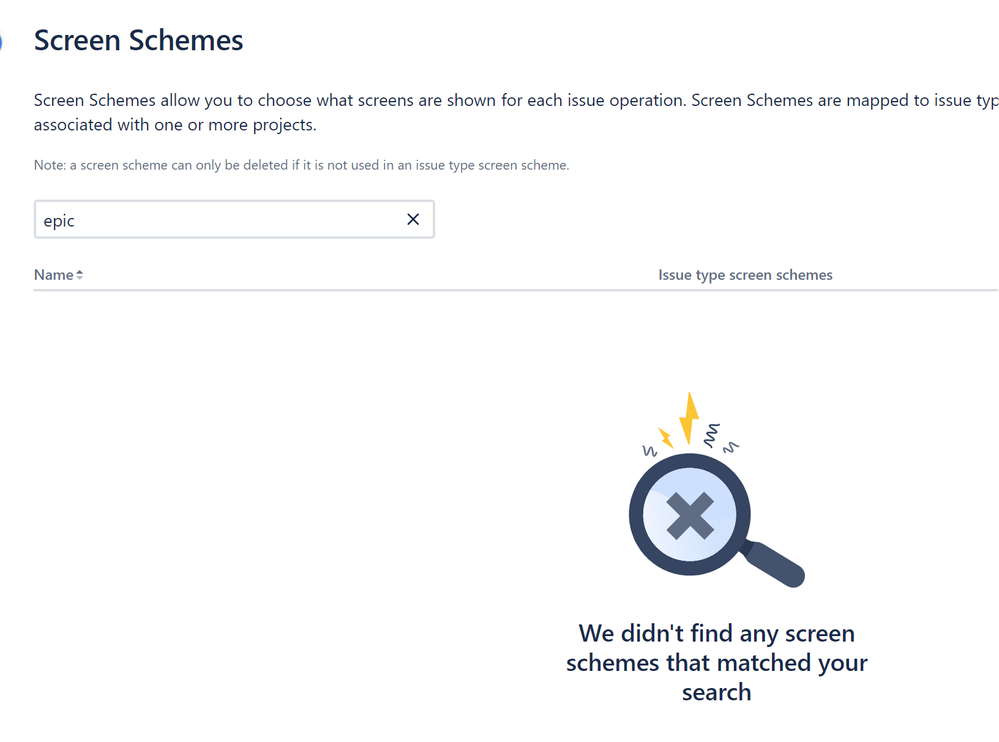Sort the table by the Name column
Screen dimensions: 999x742
(54, 275)
